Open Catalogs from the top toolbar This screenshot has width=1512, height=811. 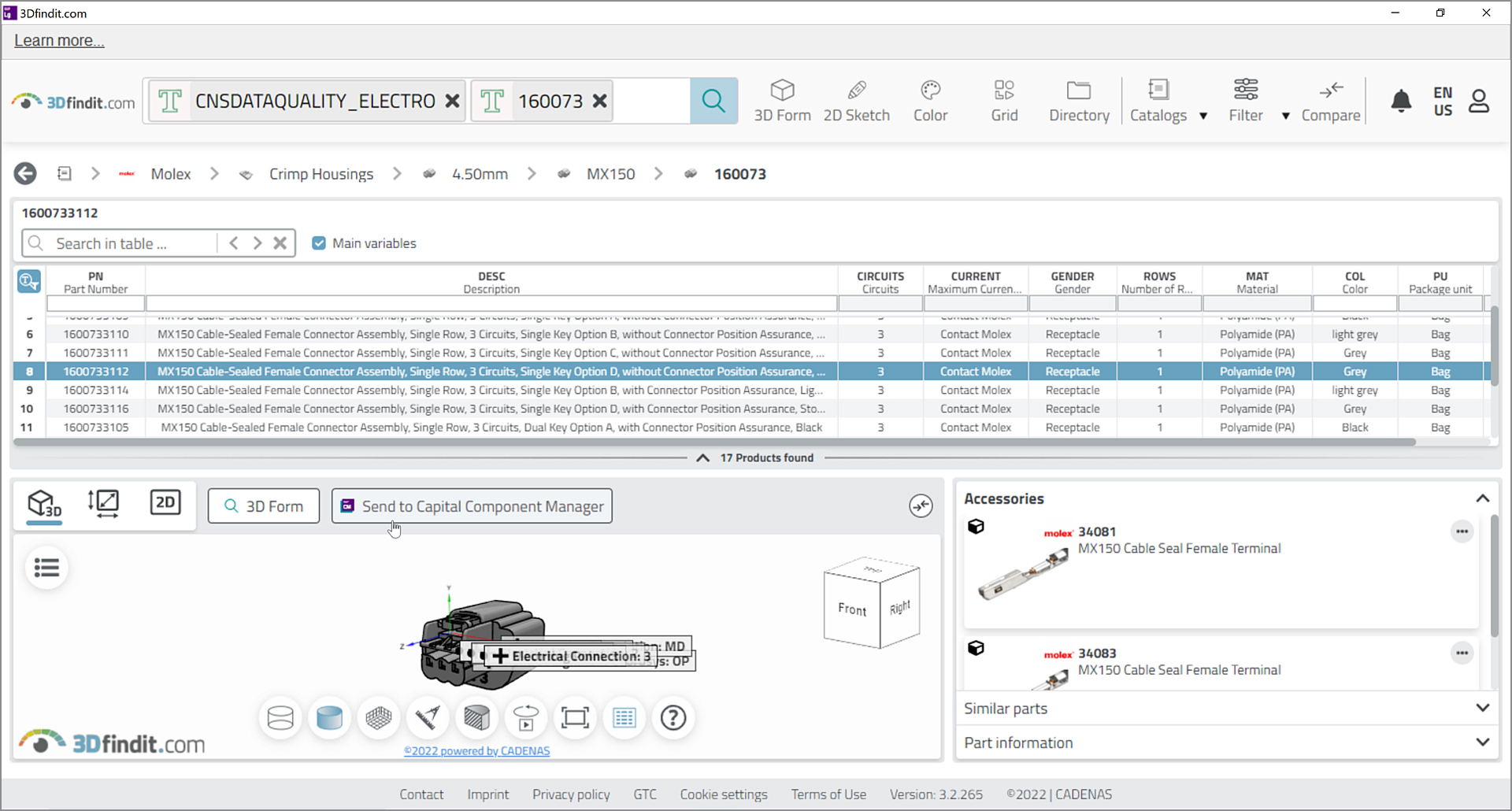point(1158,101)
